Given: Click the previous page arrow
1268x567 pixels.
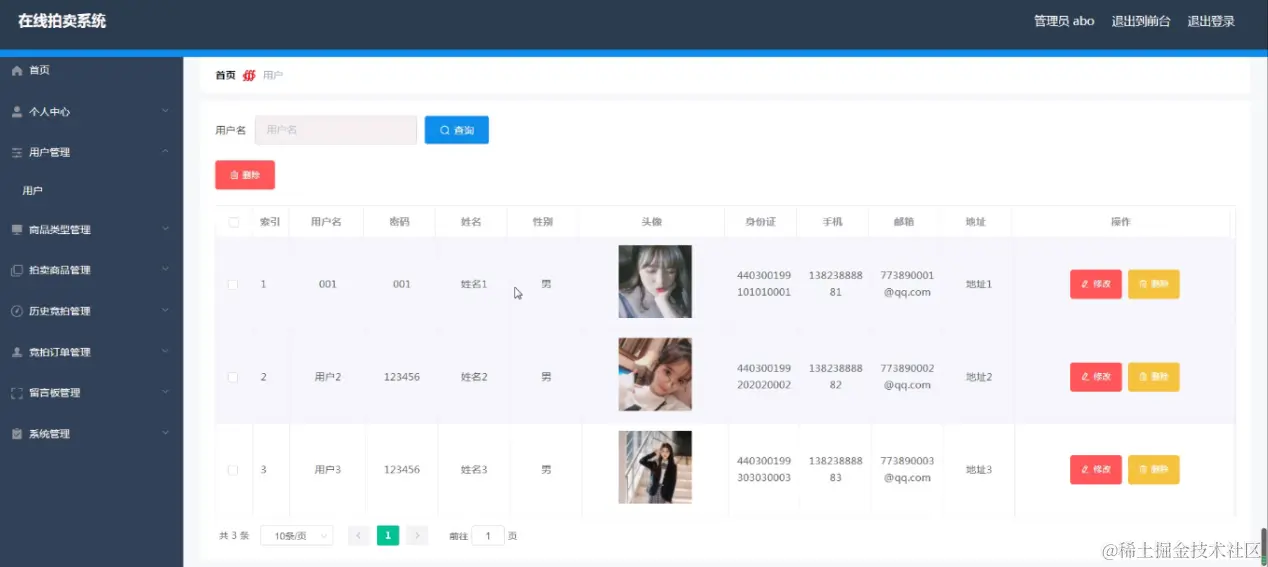Looking at the screenshot, I should (359, 536).
